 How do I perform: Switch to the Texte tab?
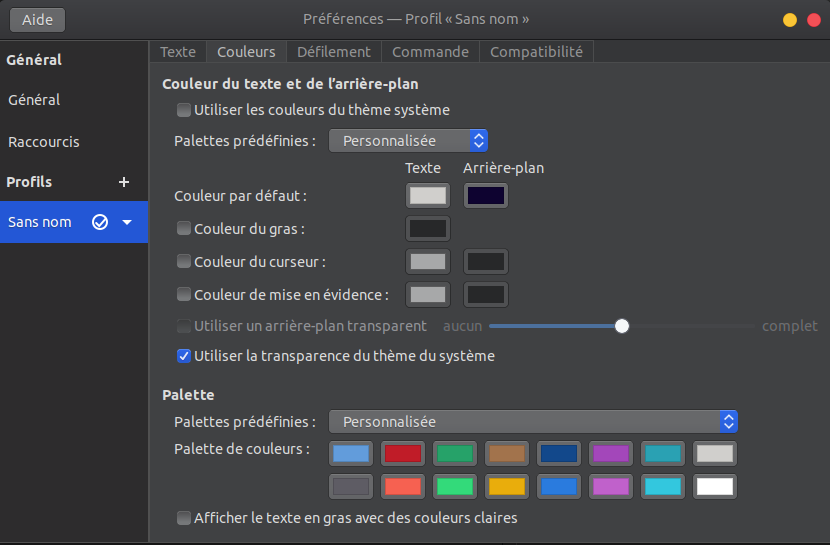tap(178, 52)
